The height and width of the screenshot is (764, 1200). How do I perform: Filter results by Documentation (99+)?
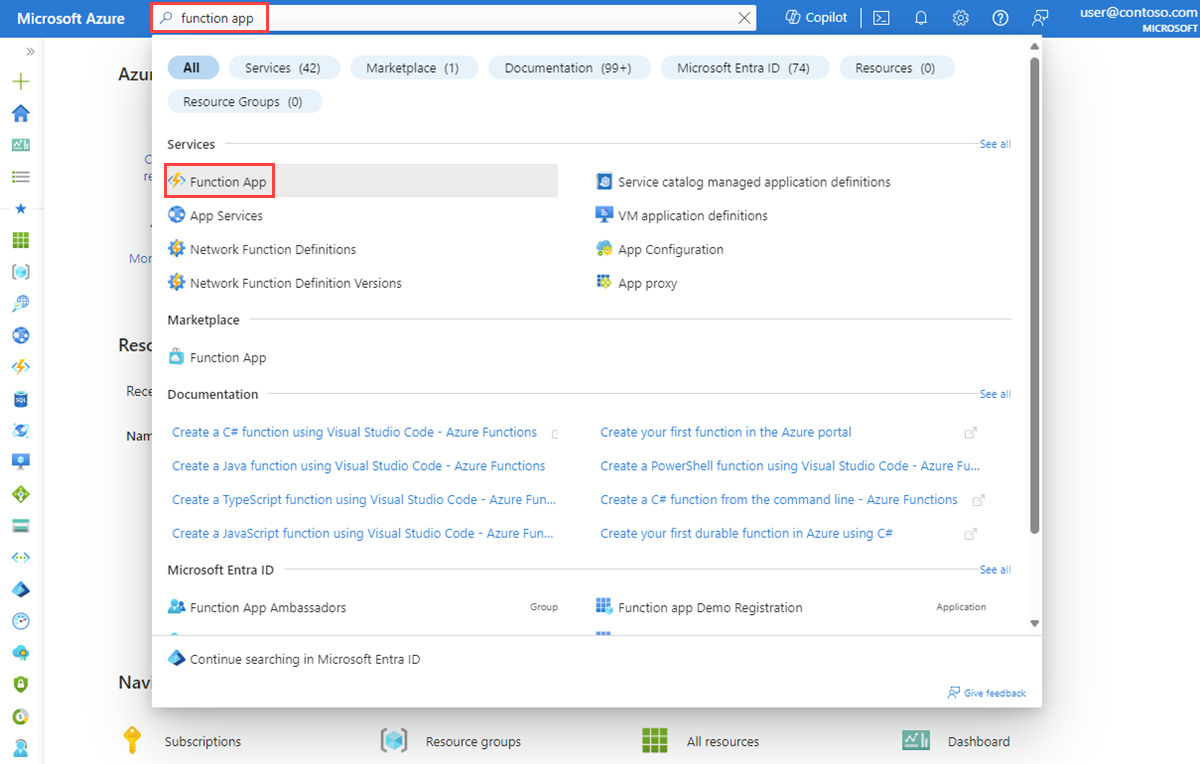[x=568, y=68]
